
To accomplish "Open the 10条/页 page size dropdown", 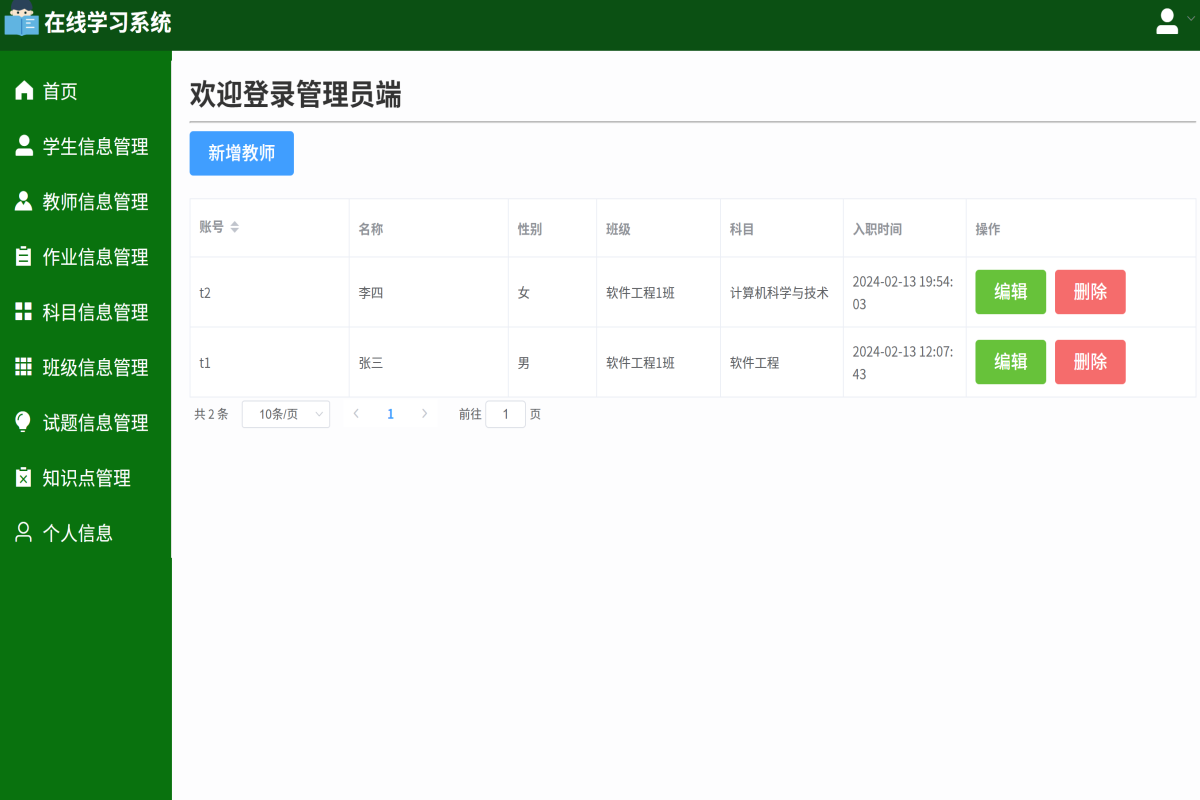I will pyautogui.click(x=285, y=413).
